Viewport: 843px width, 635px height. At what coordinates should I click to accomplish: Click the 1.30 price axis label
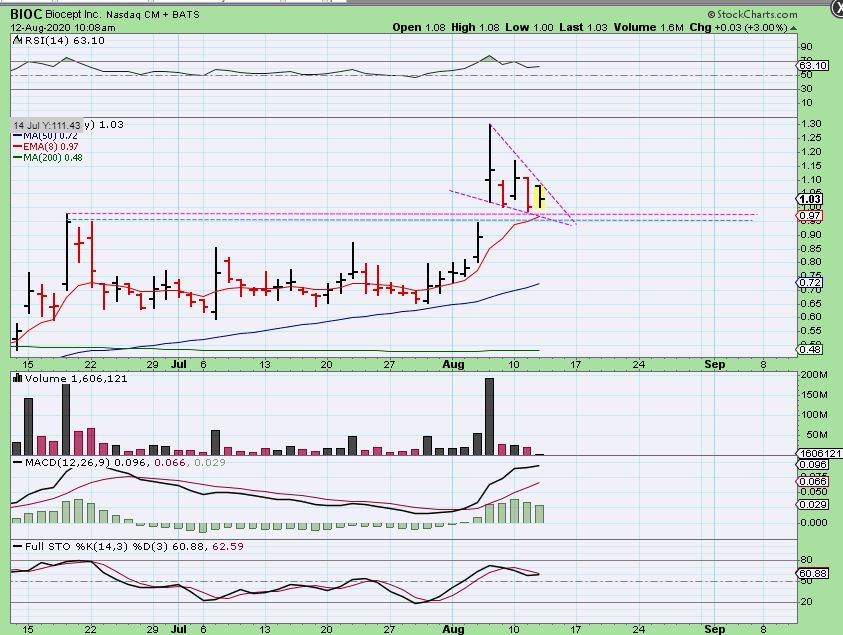(x=811, y=124)
